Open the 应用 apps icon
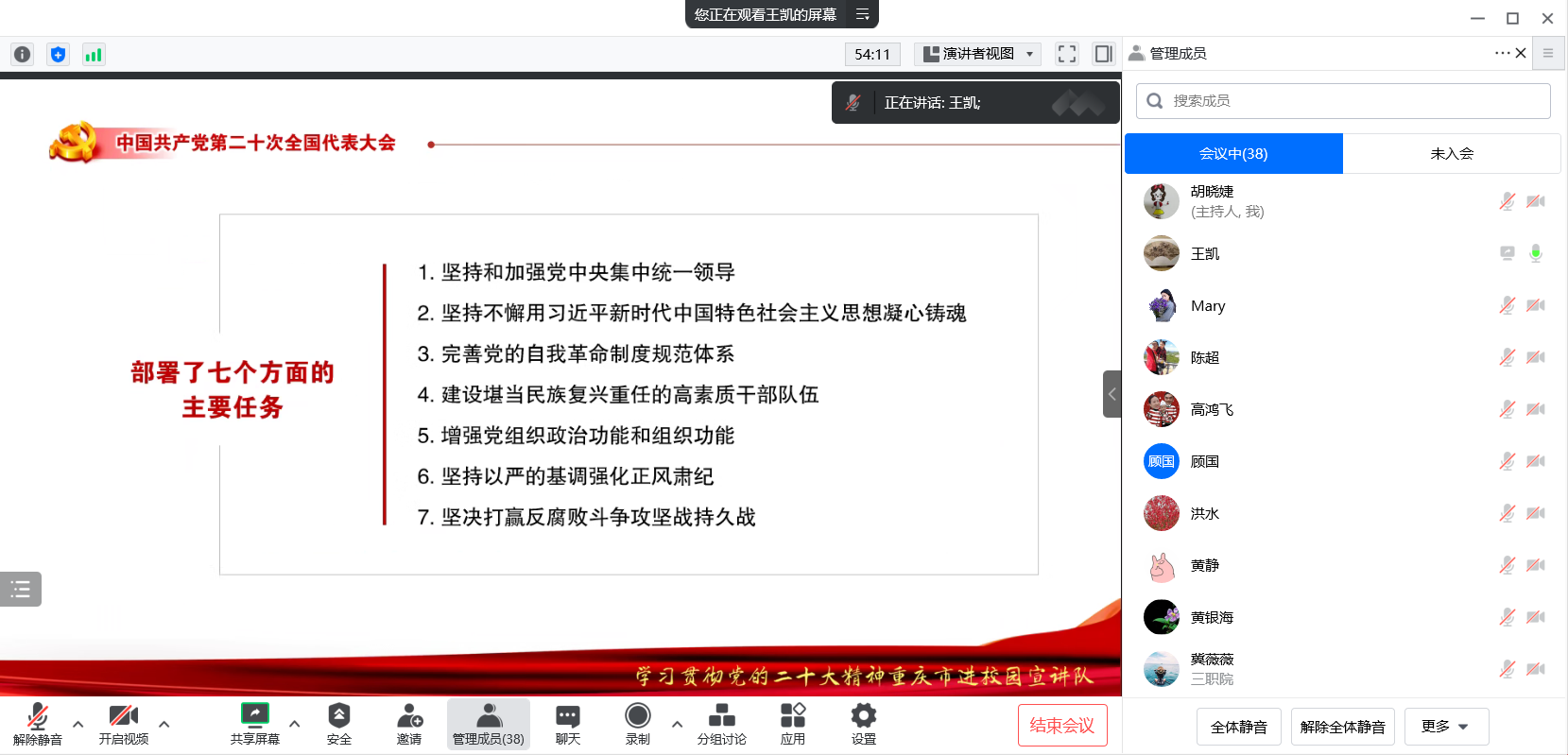This screenshot has width=1568, height=755. point(792,724)
